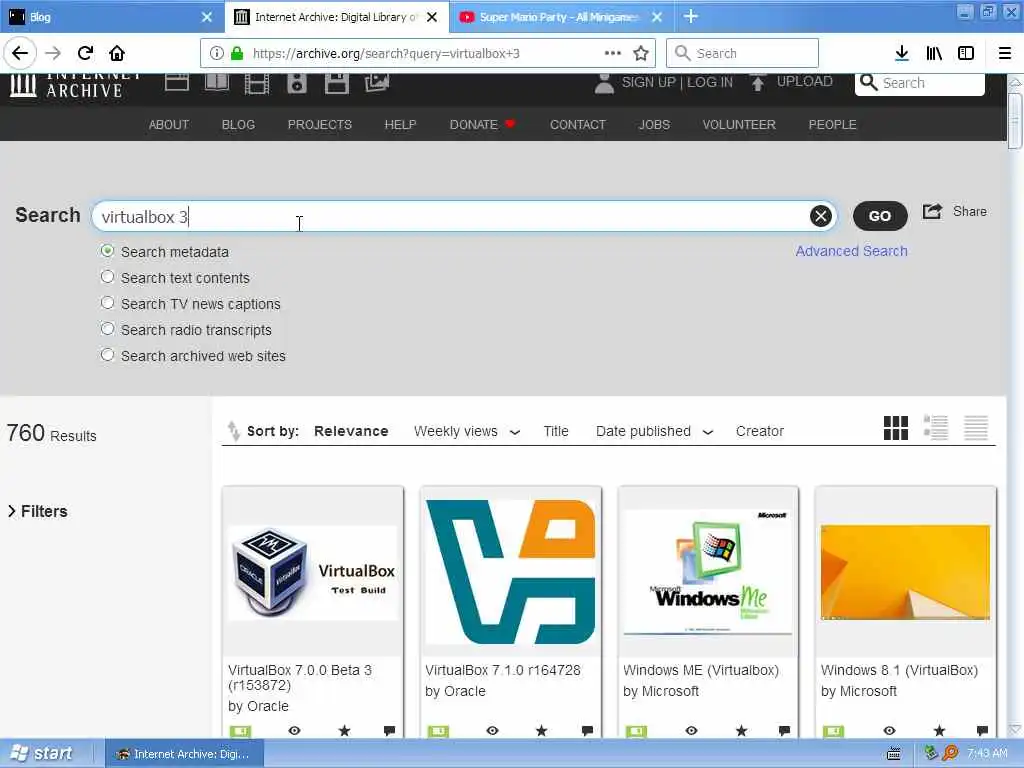Open the ABOUT menu item
This screenshot has height=768, width=1024.
click(169, 125)
